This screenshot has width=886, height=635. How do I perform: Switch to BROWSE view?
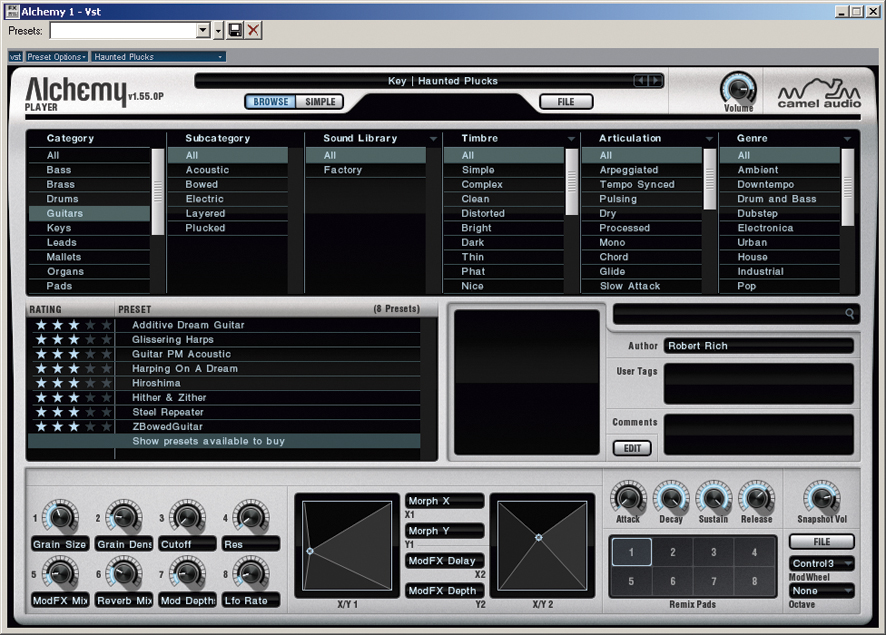coord(271,102)
